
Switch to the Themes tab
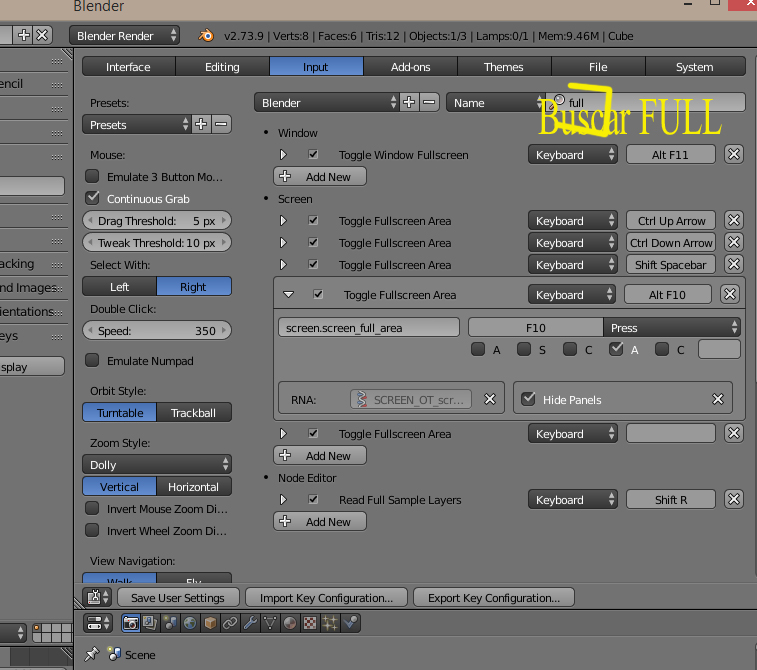pos(503,67)
